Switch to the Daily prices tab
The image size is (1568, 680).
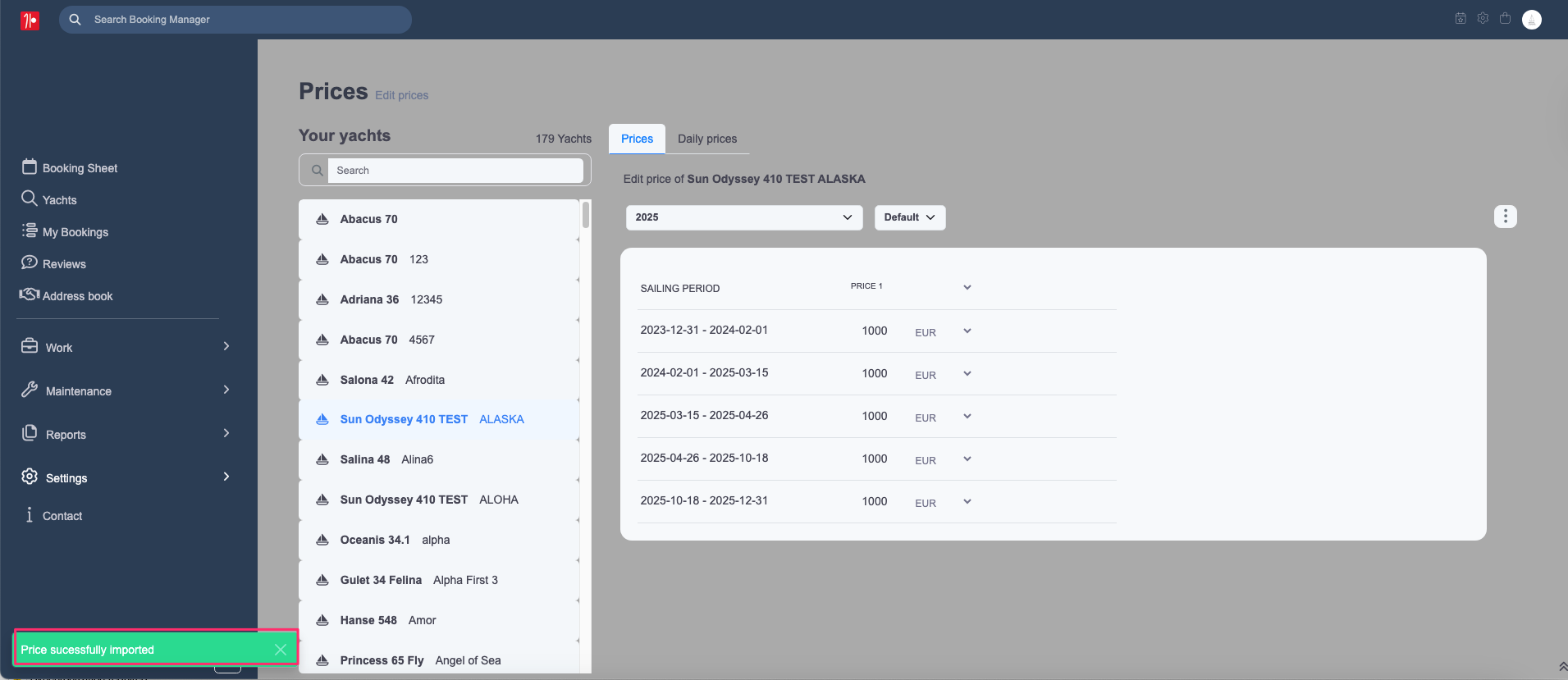point(707,139)
